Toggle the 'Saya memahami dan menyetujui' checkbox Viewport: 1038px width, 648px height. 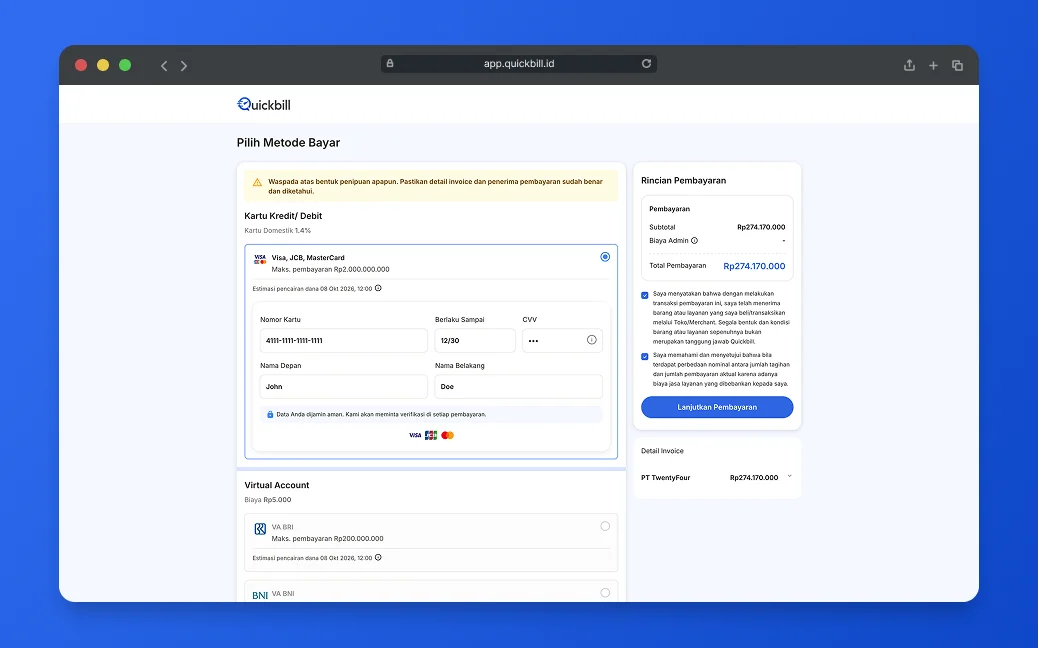coord(645,357)
